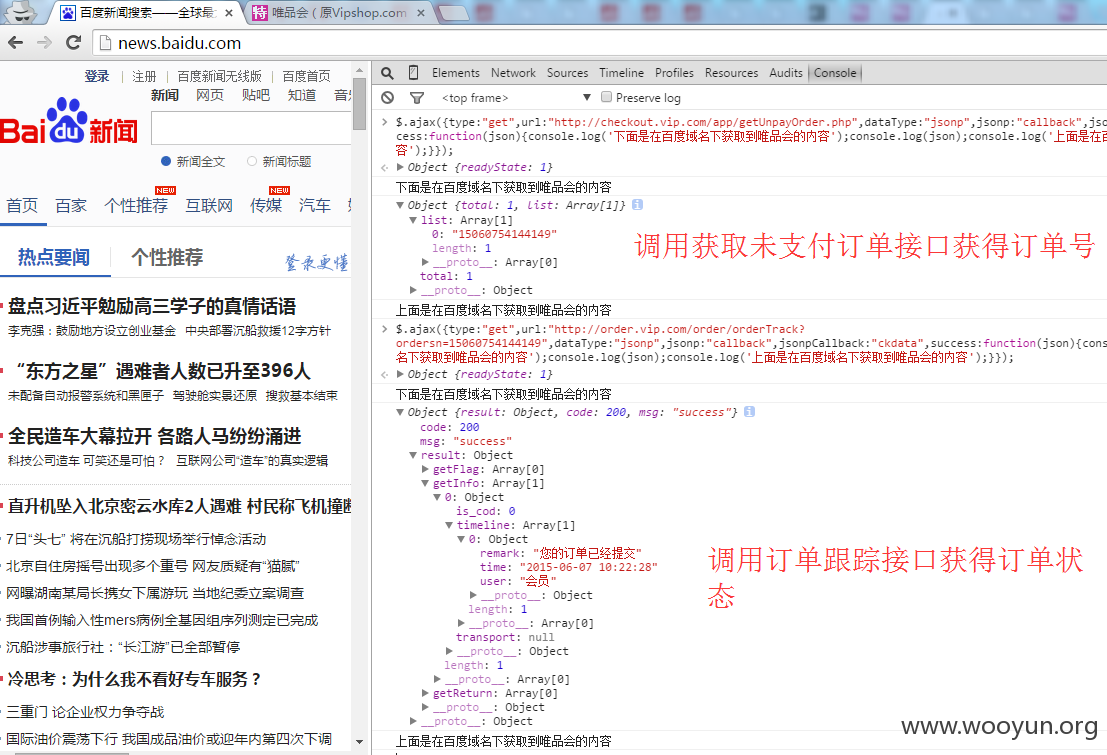The height and width of the screenshot is (755, 1107).
Task: Open 百度新闻无线版 link
Action: (220, 76)
